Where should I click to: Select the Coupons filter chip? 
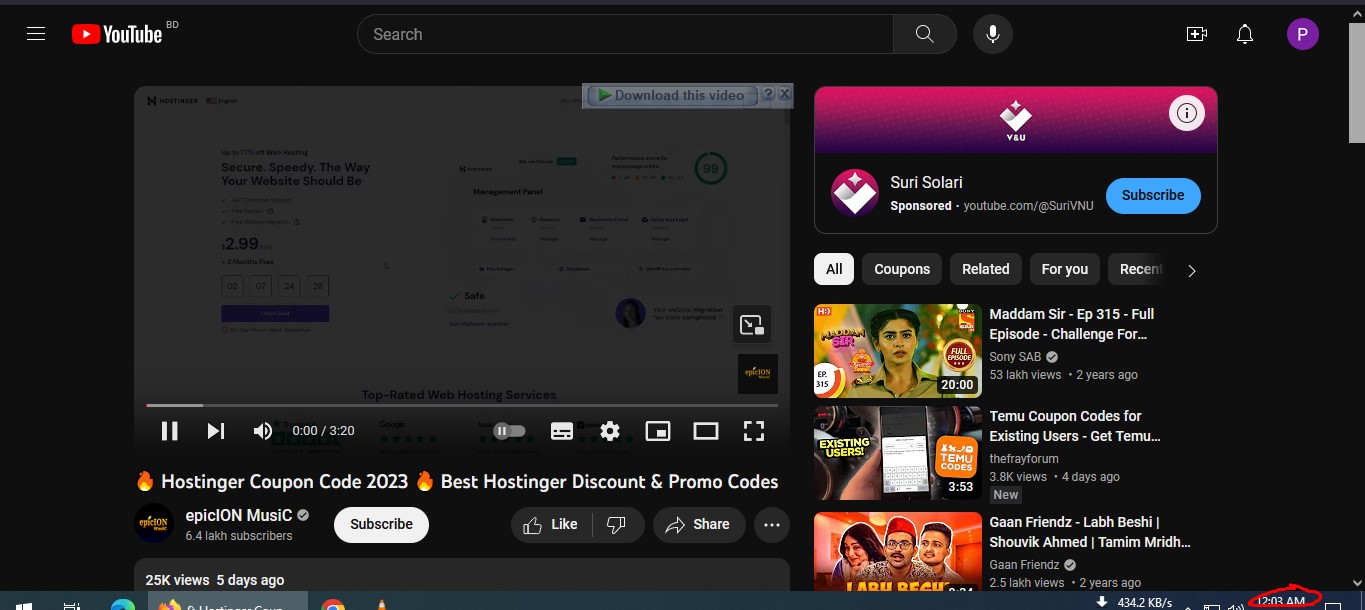tap(902, 269)
